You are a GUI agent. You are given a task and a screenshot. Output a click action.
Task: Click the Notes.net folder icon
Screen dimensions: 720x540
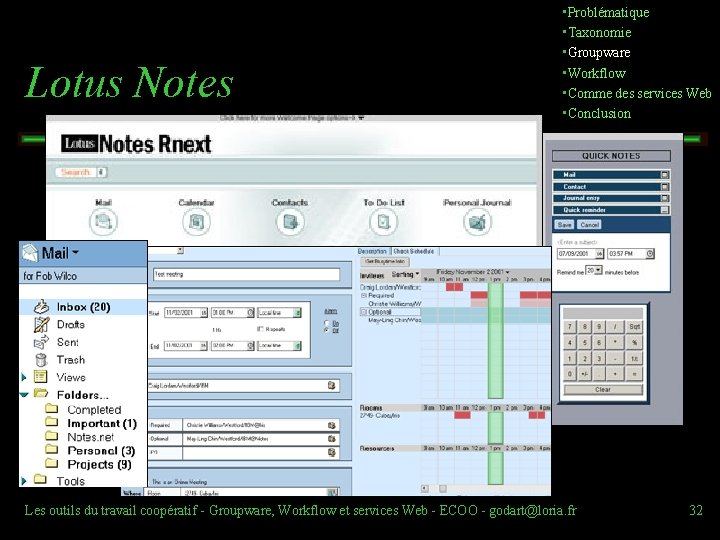[52, 435]
